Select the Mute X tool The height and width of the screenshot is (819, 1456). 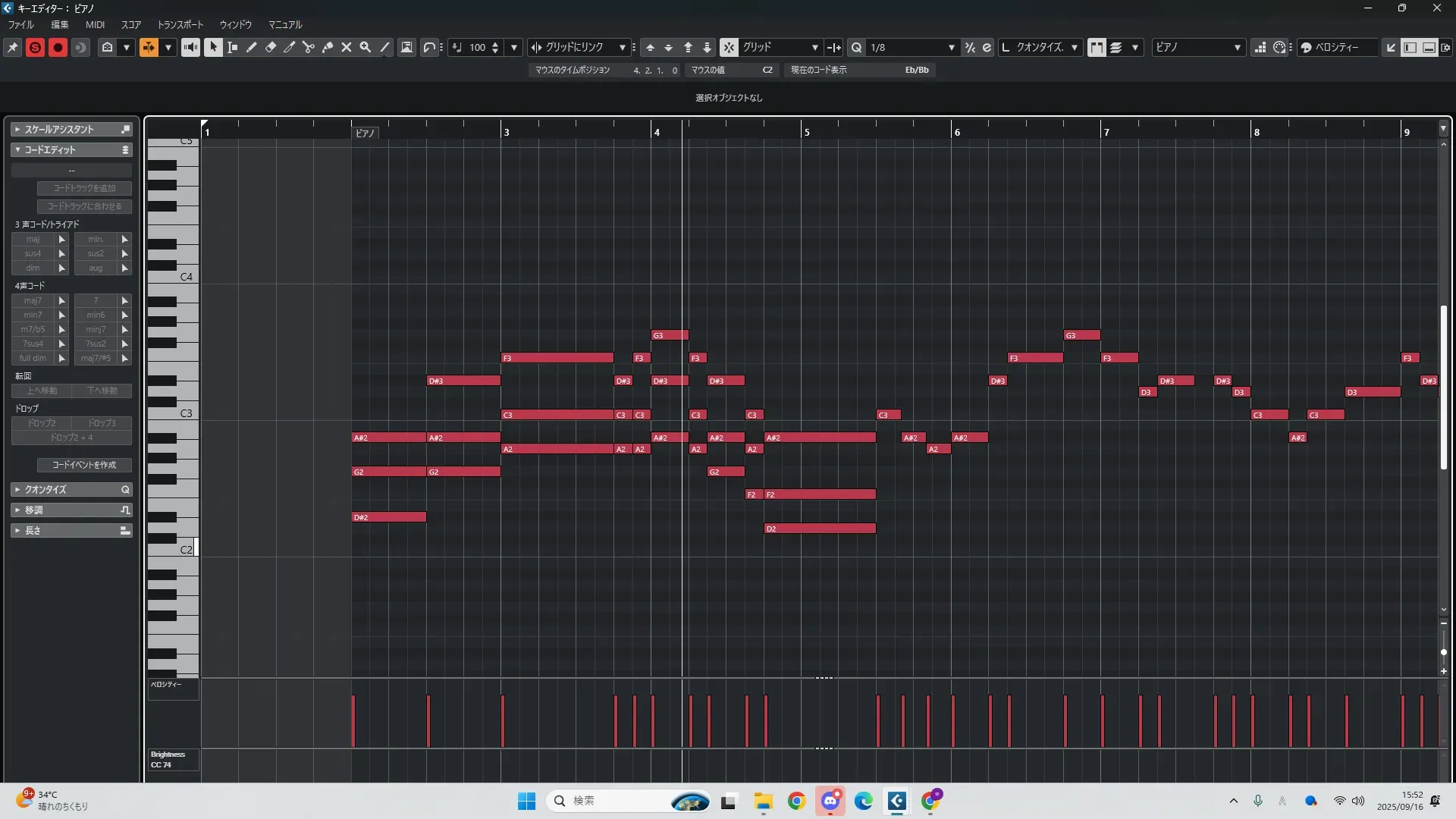pos(347,47)
